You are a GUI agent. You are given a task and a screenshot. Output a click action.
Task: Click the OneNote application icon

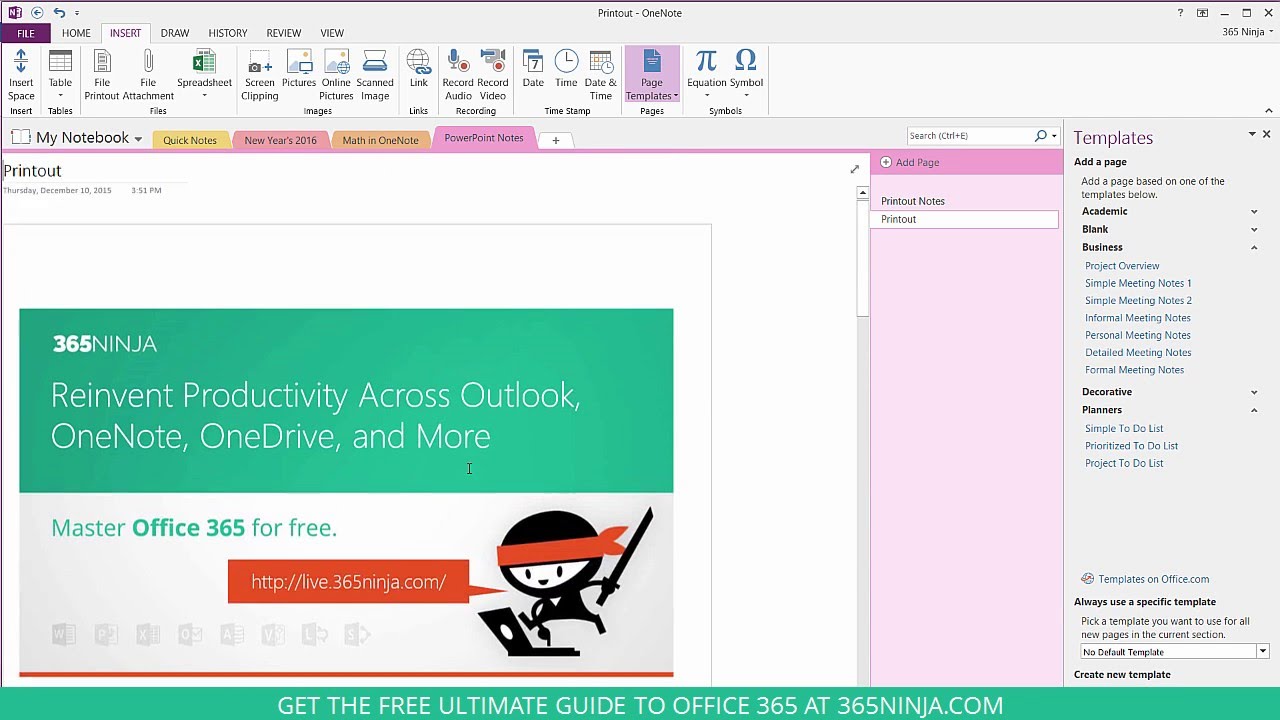[x=14, y=13]
